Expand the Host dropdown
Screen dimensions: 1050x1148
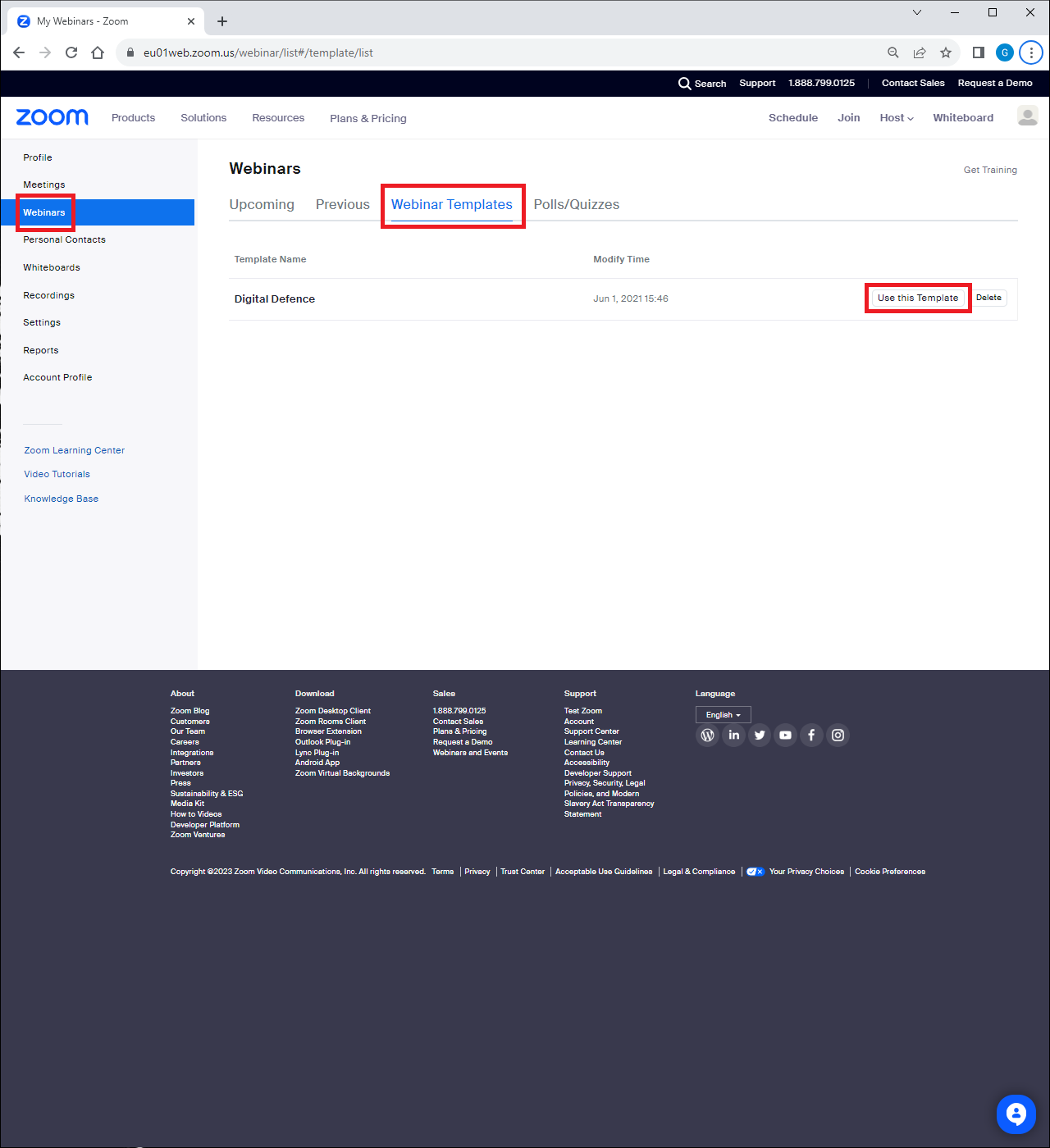point(897,118)
